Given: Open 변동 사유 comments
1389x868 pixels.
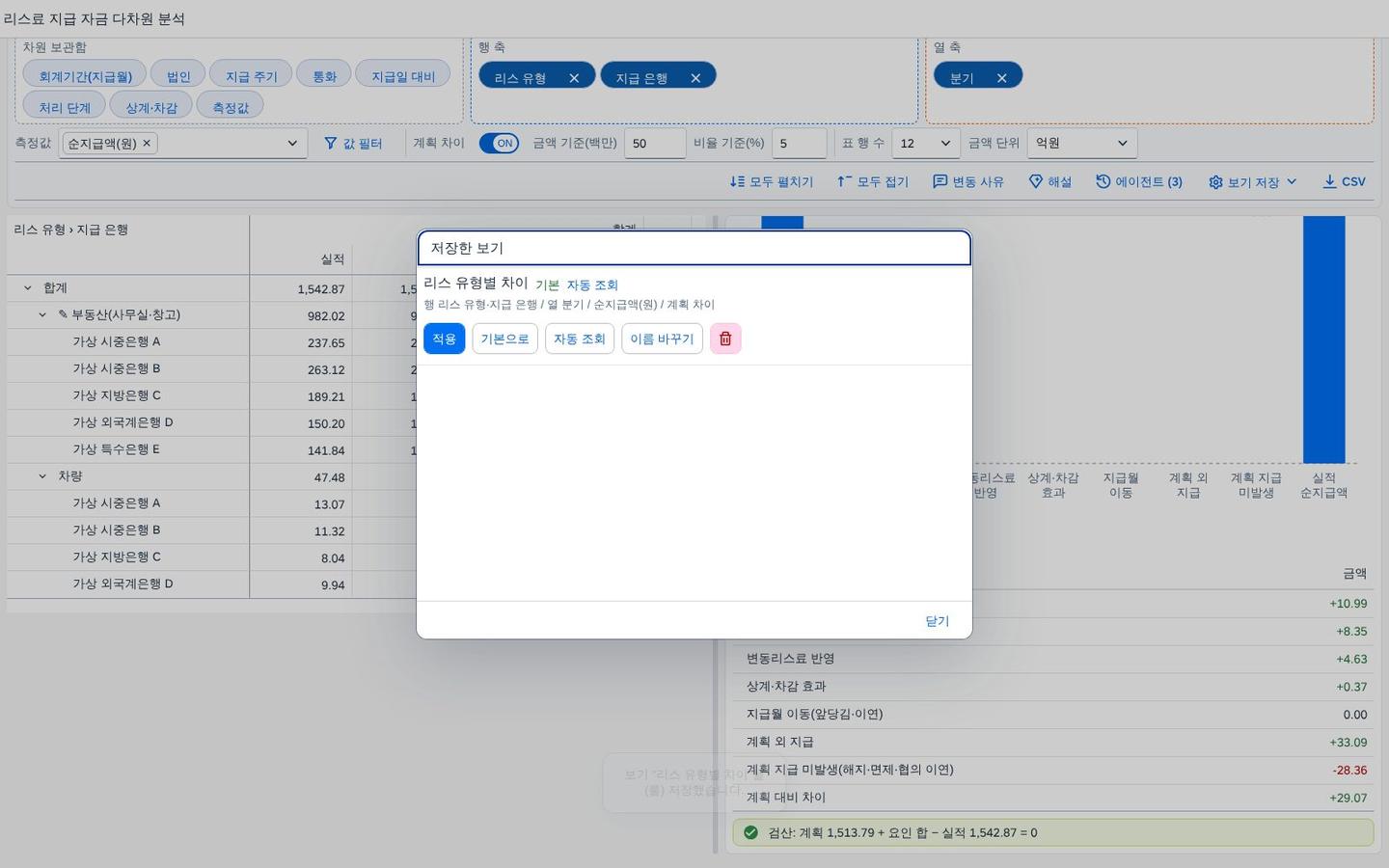Looking at the screenshot, I should click(x=967, y=181).
